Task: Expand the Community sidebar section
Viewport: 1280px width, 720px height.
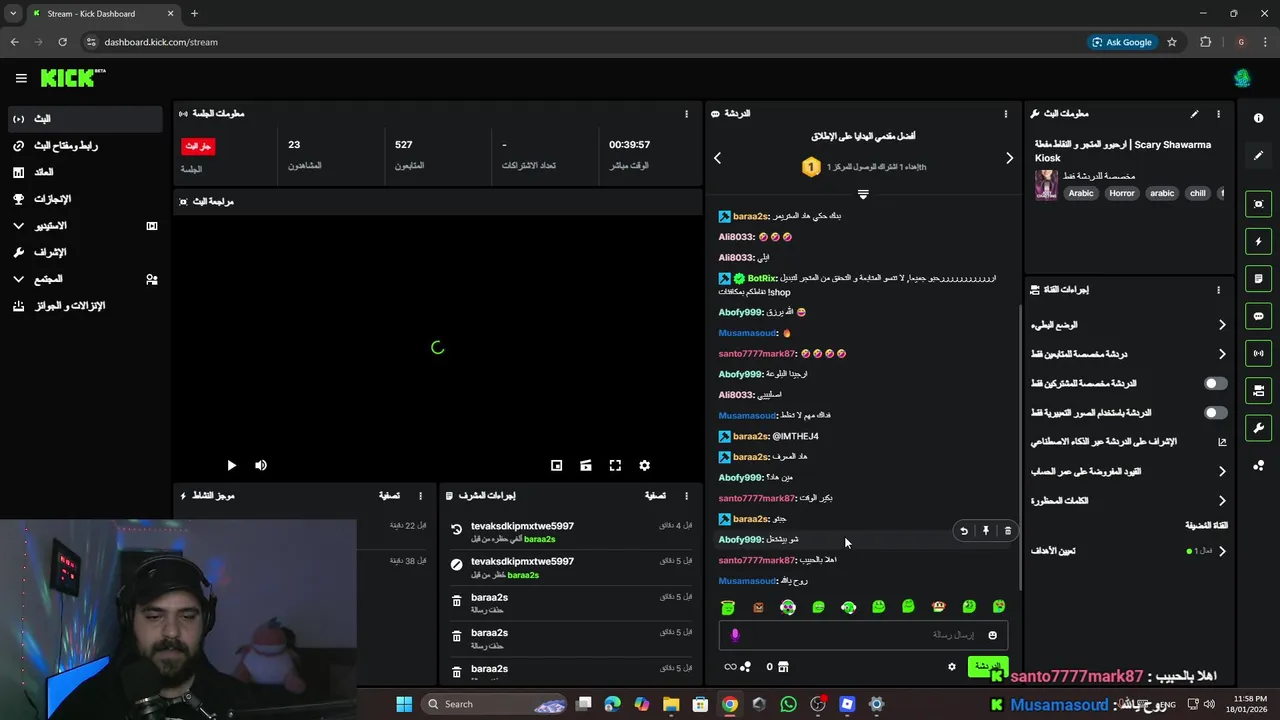Action: point(83,279)
